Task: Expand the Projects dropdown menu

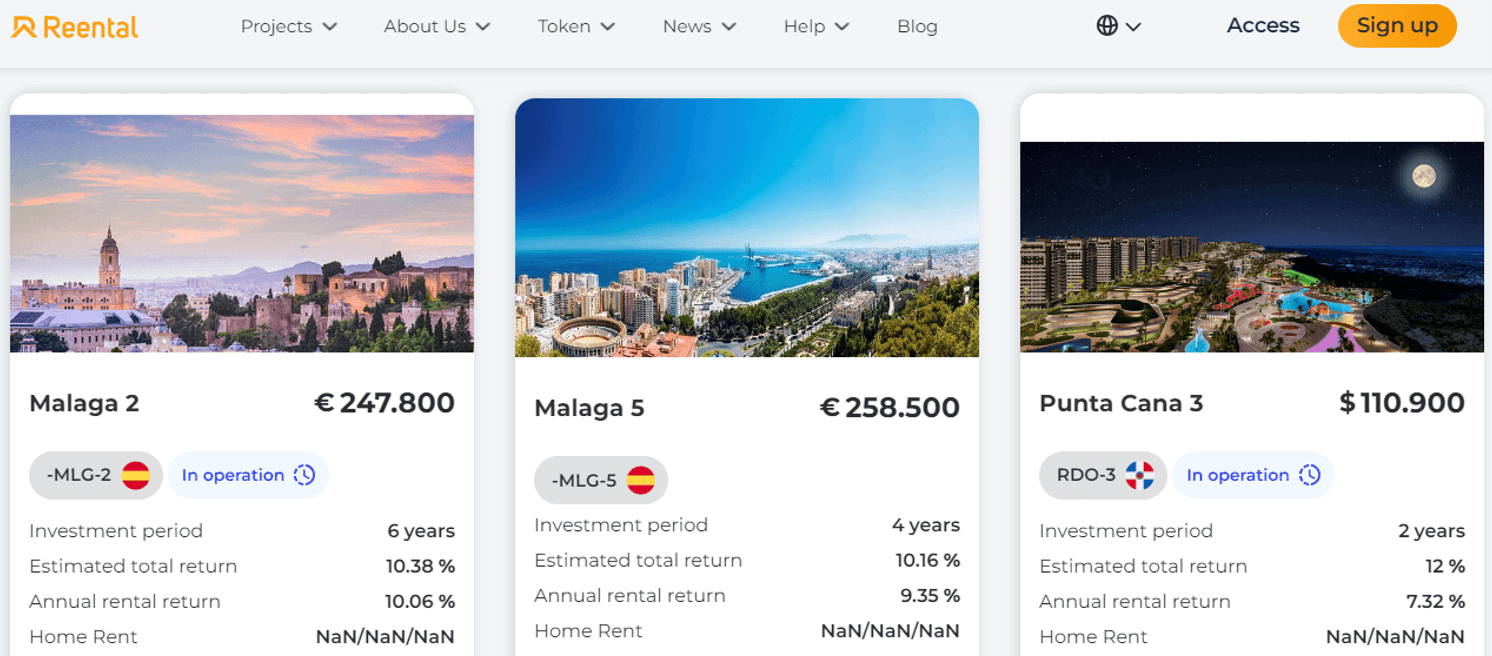Action: pyautogui.click(x=288, y=26)
